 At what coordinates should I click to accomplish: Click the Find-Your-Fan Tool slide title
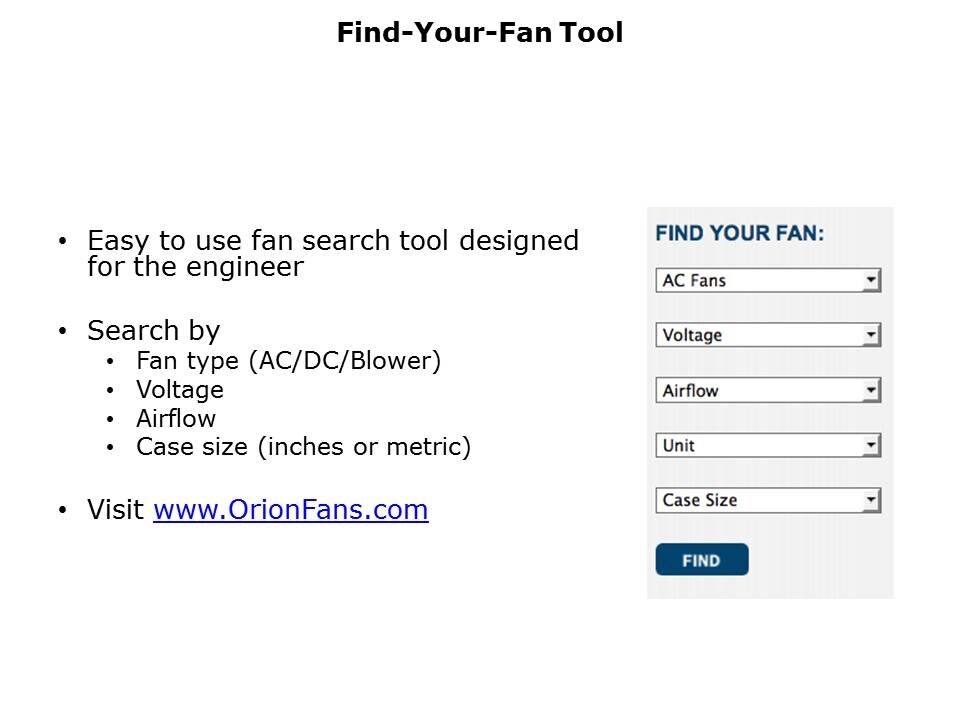pyautogui.click(x=479, y=33)
